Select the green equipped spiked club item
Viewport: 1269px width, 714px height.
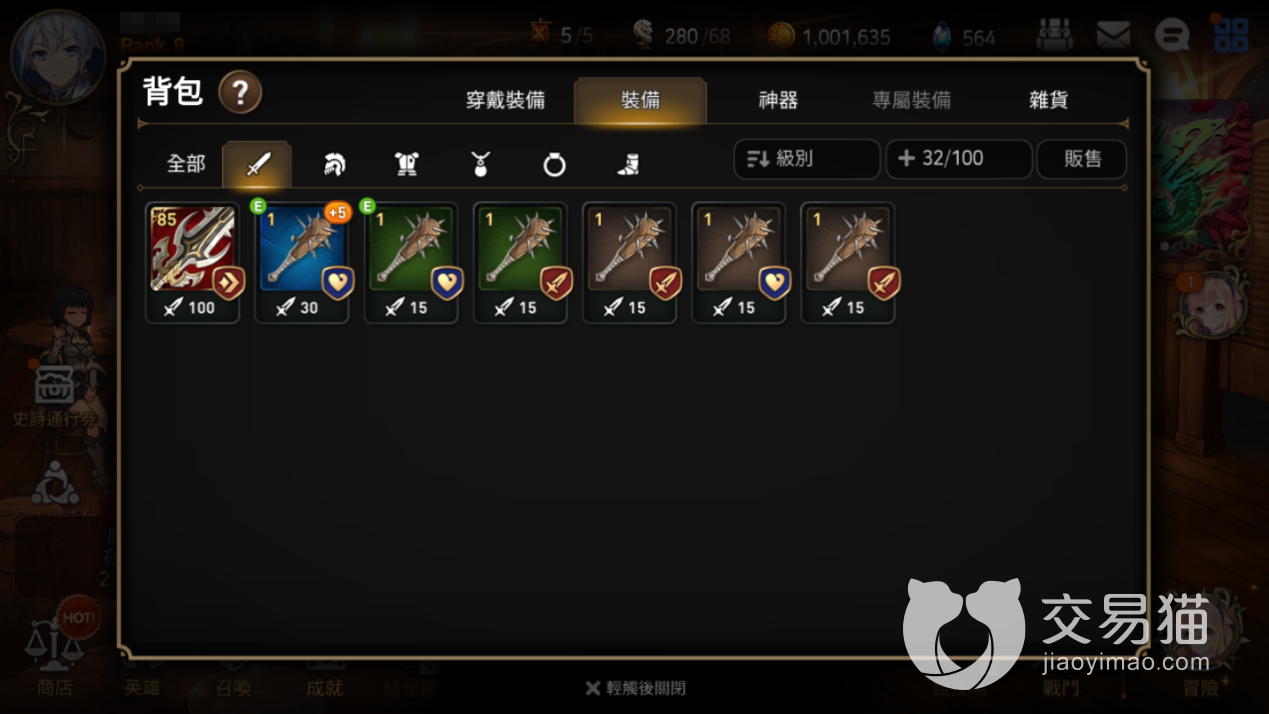click(411, 263)
